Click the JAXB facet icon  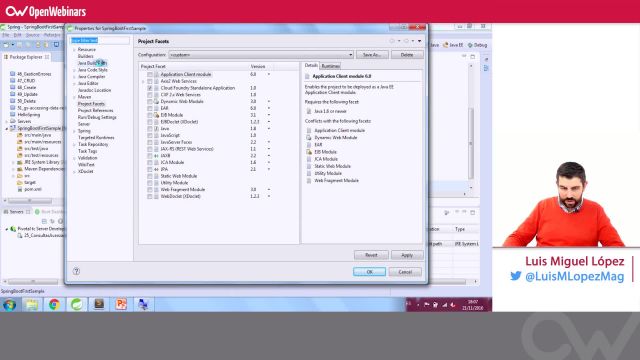[x=156, y=156]
